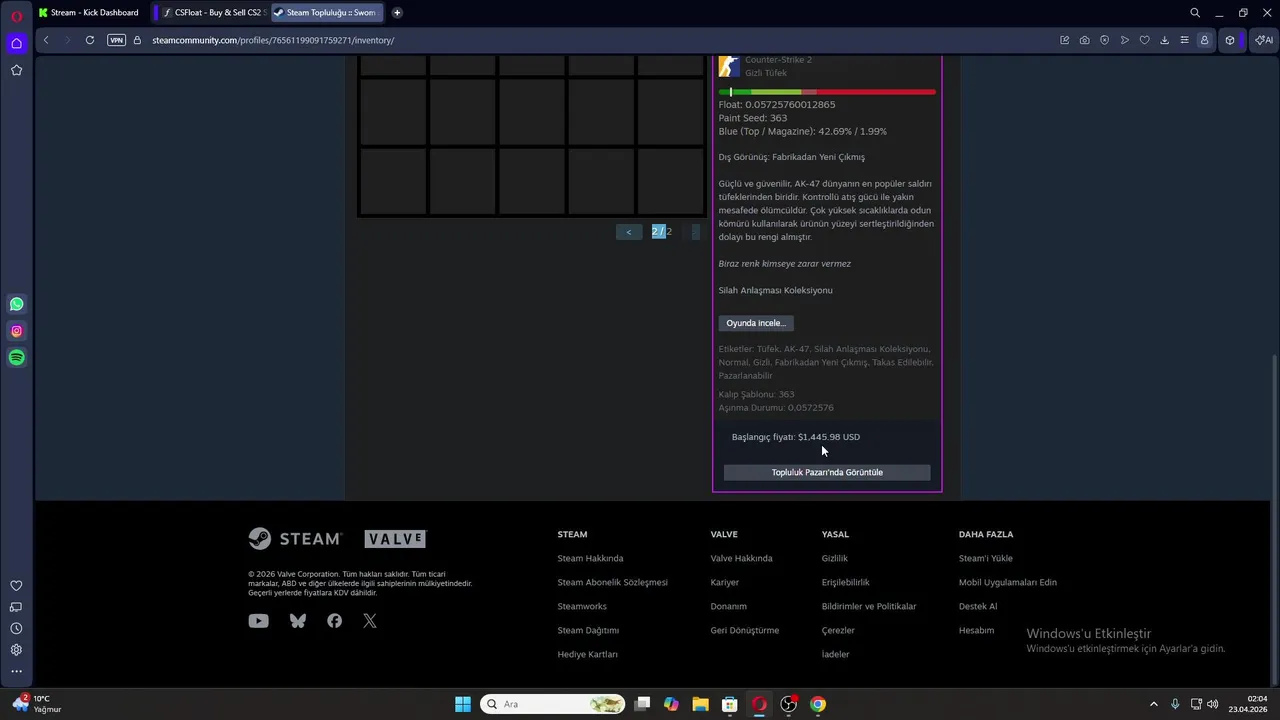1280x720 pixels.
Task: Open sidebar settings gear icon
Action: 16,650
